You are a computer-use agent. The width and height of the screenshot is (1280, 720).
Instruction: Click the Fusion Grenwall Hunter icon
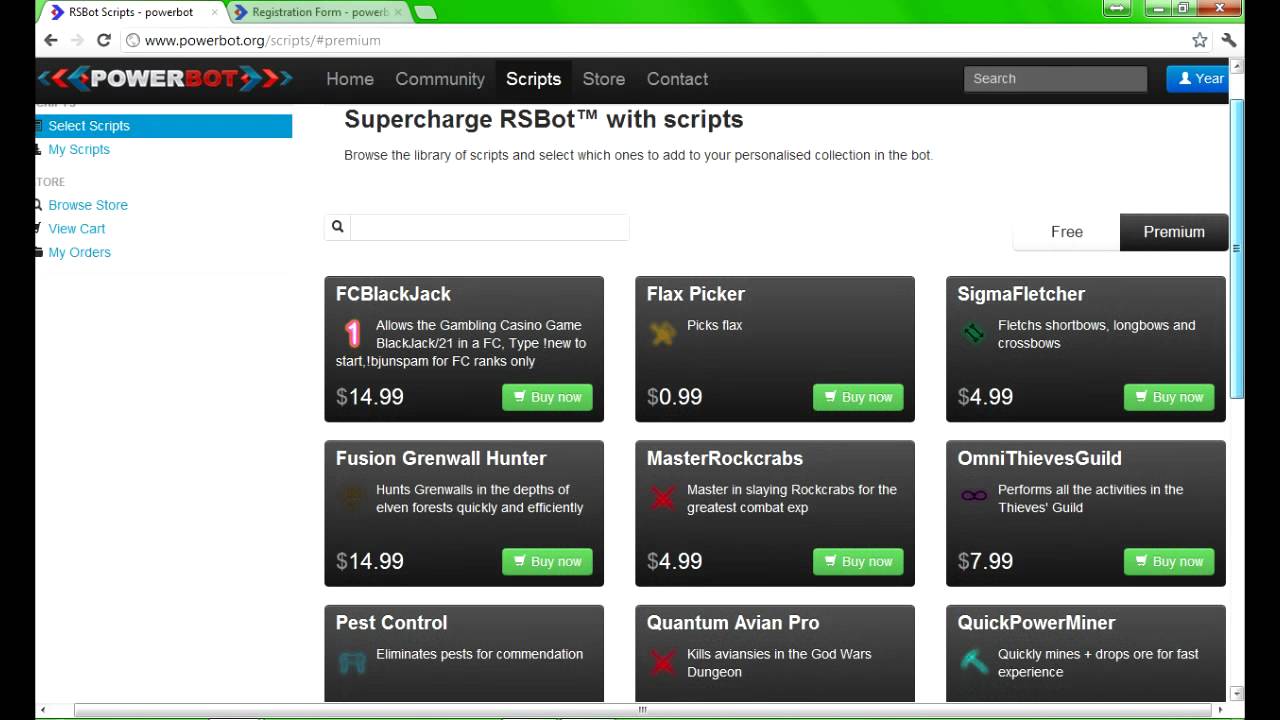tap(352, 498)
